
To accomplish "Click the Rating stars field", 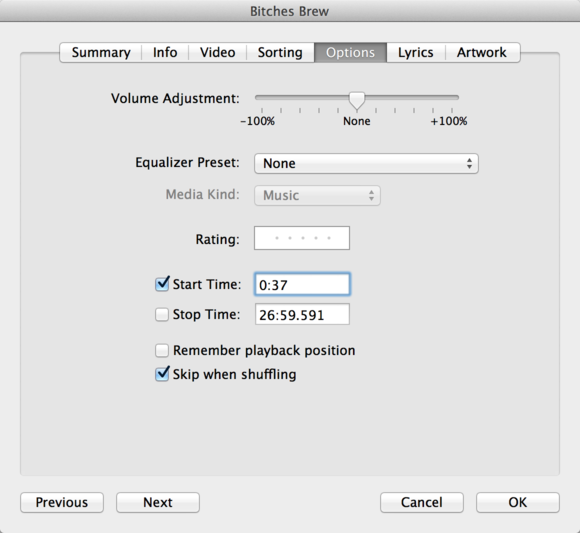I will click(302, 238).
